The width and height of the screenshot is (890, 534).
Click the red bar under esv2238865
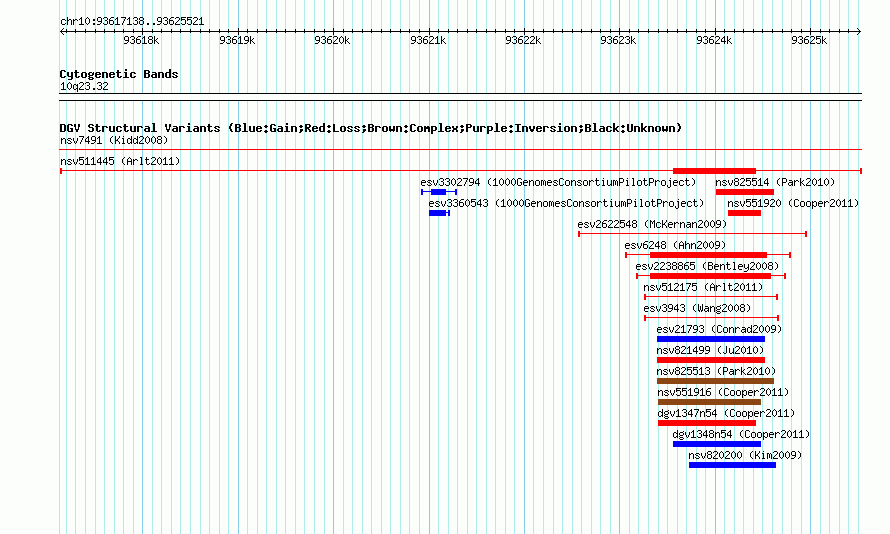(710, 276)
